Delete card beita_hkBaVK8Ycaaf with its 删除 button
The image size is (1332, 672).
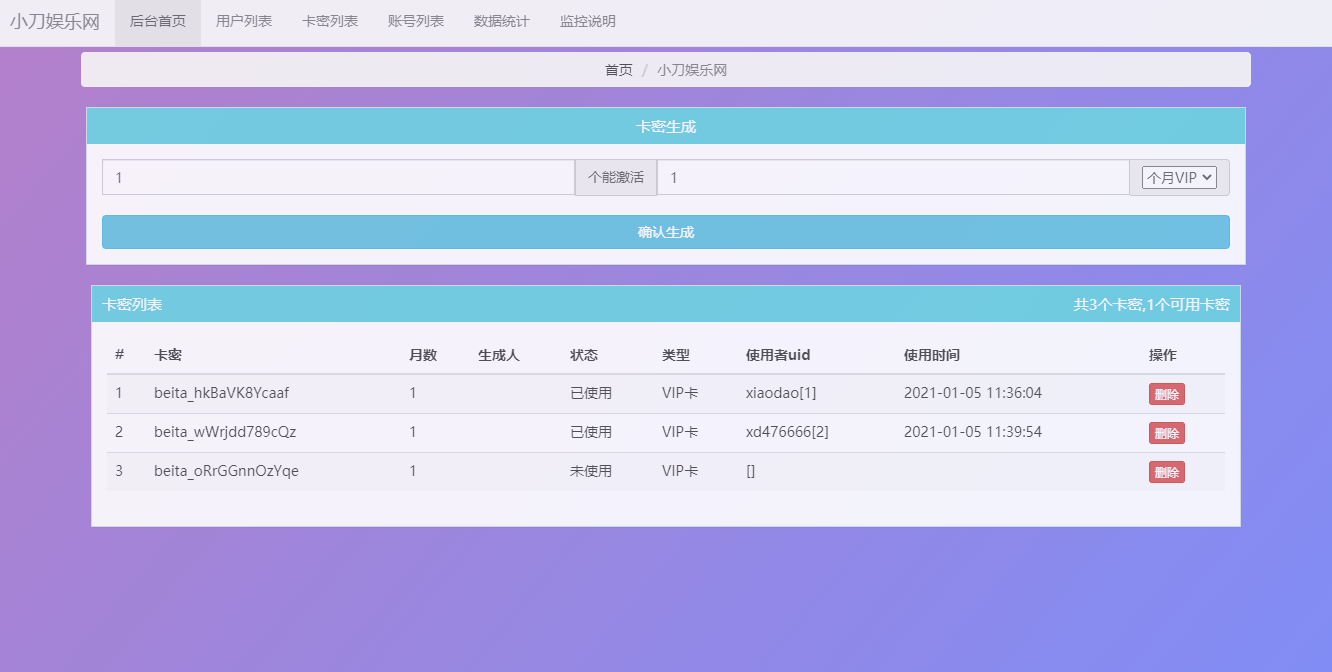[1166, 394]
